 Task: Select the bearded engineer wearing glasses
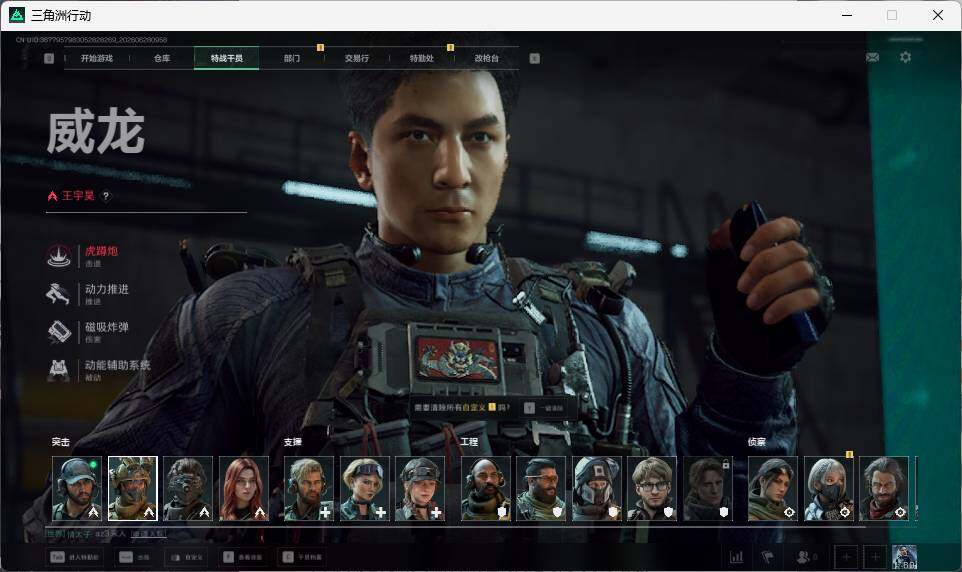541,489
